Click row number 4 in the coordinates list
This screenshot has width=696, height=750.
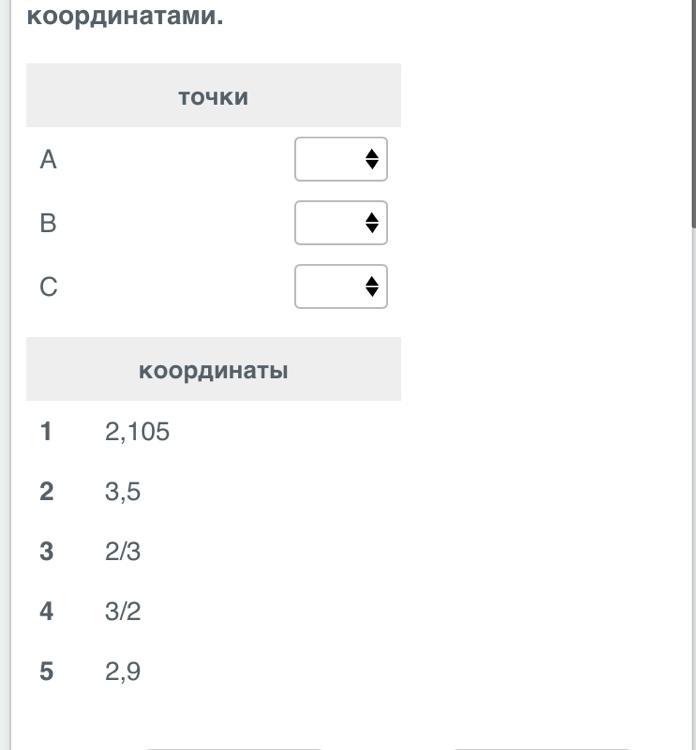(46, 612)
